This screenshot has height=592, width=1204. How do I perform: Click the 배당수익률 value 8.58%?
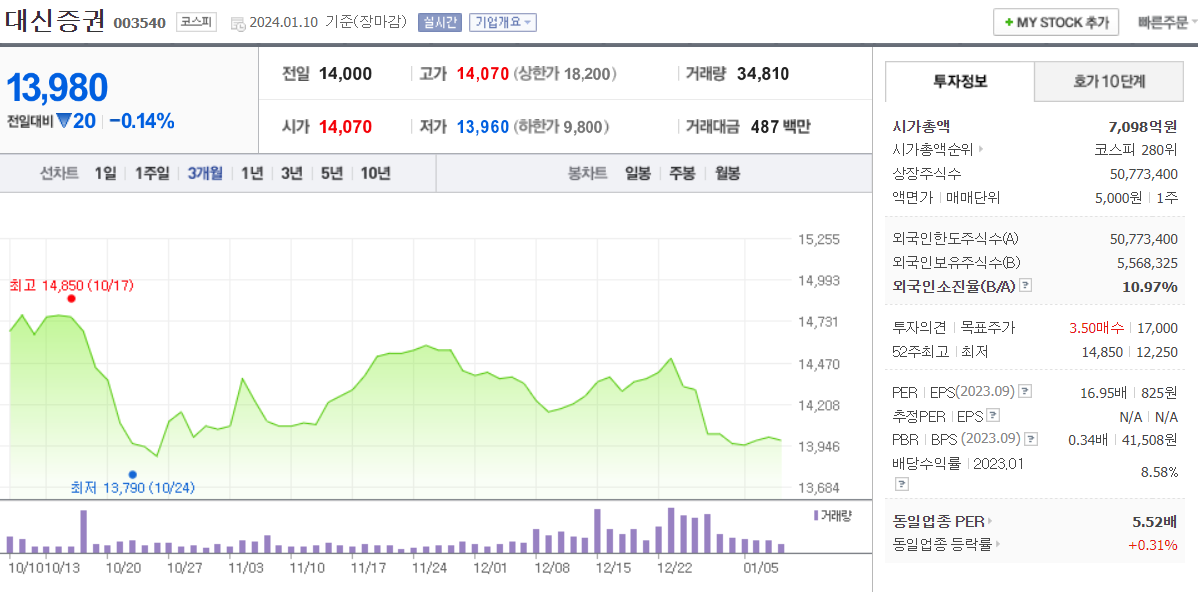pos(1159,470)
